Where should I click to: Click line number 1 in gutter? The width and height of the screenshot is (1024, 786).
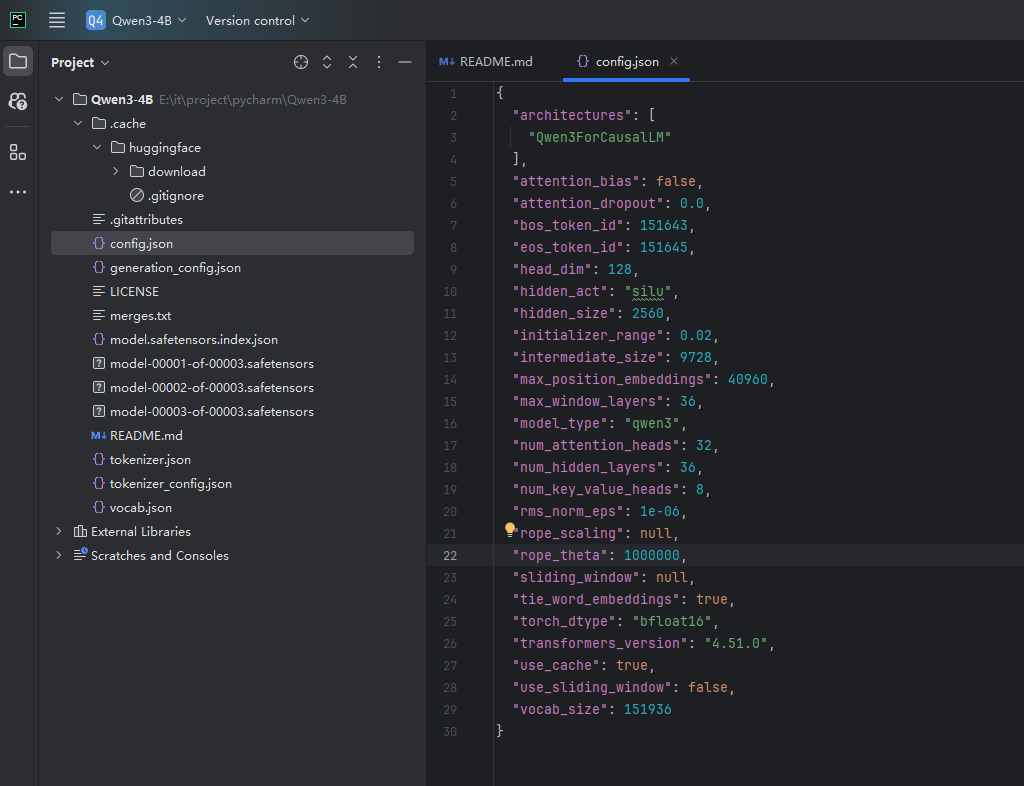(453, 94)
